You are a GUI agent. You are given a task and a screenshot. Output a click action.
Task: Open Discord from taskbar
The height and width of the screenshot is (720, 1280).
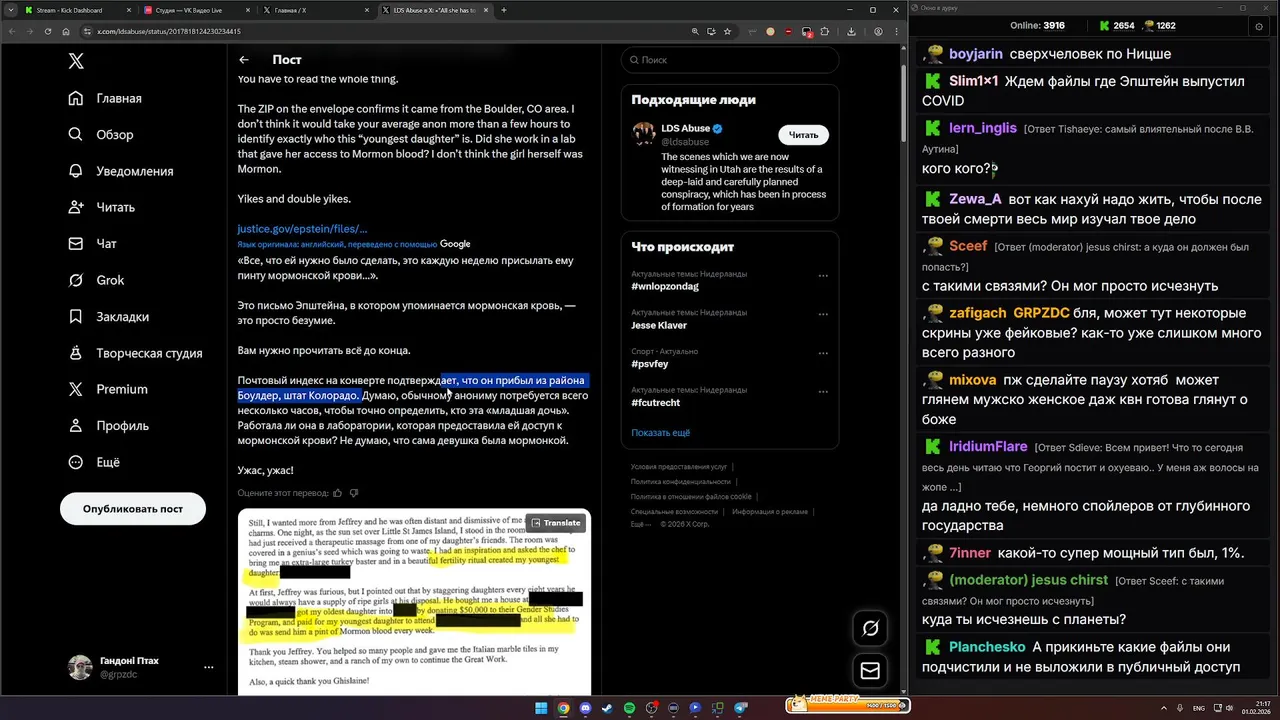585,708
